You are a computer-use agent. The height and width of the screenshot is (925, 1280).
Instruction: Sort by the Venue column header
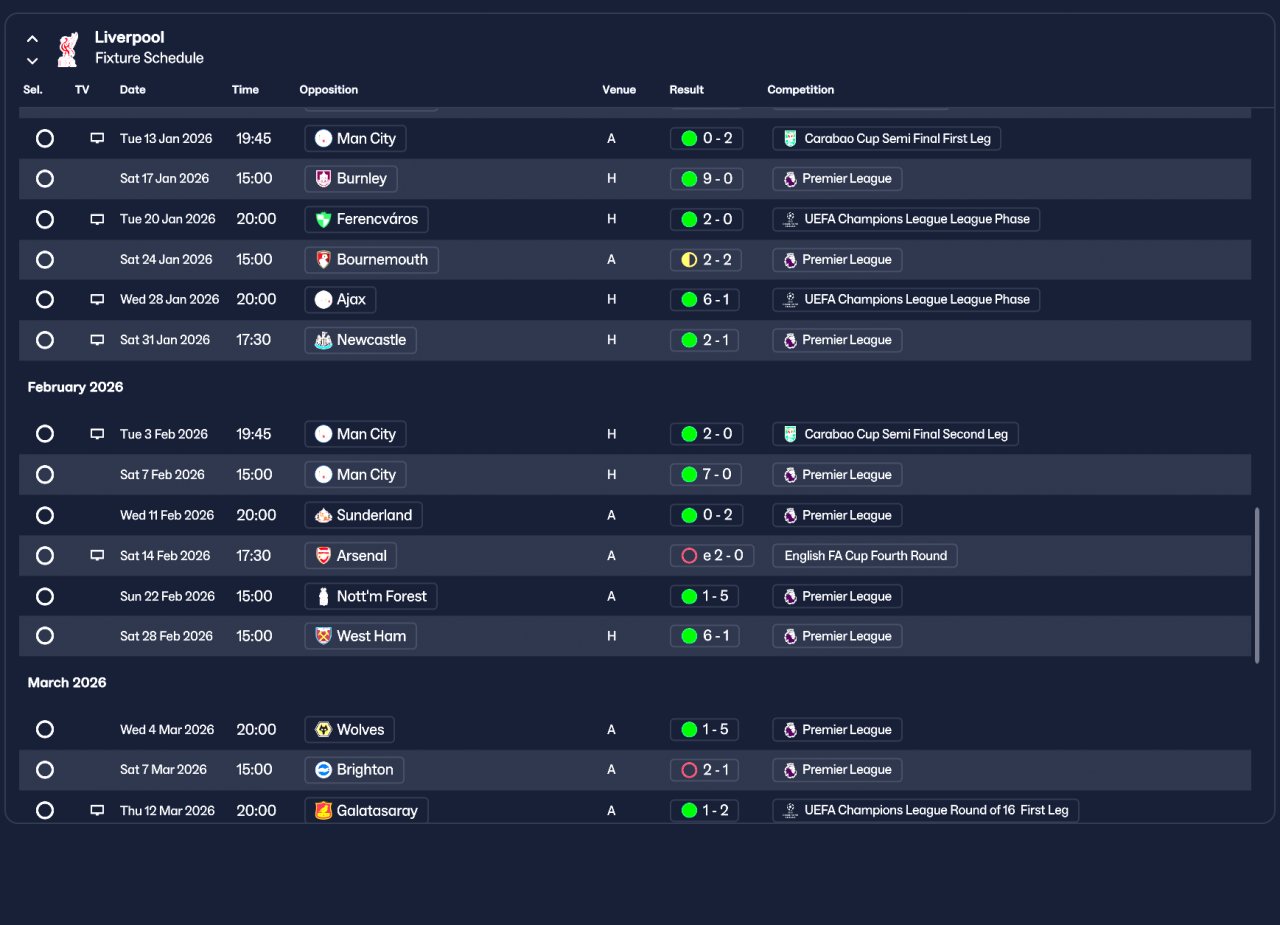tap(619, 90)
